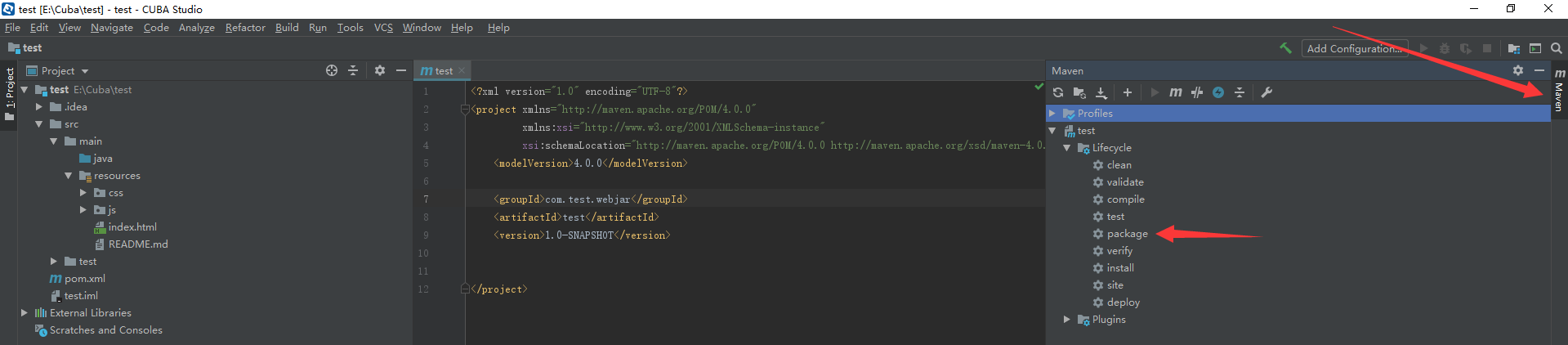Close the test editor tab
Screen dimensions: 1568x345
(462, 71)
